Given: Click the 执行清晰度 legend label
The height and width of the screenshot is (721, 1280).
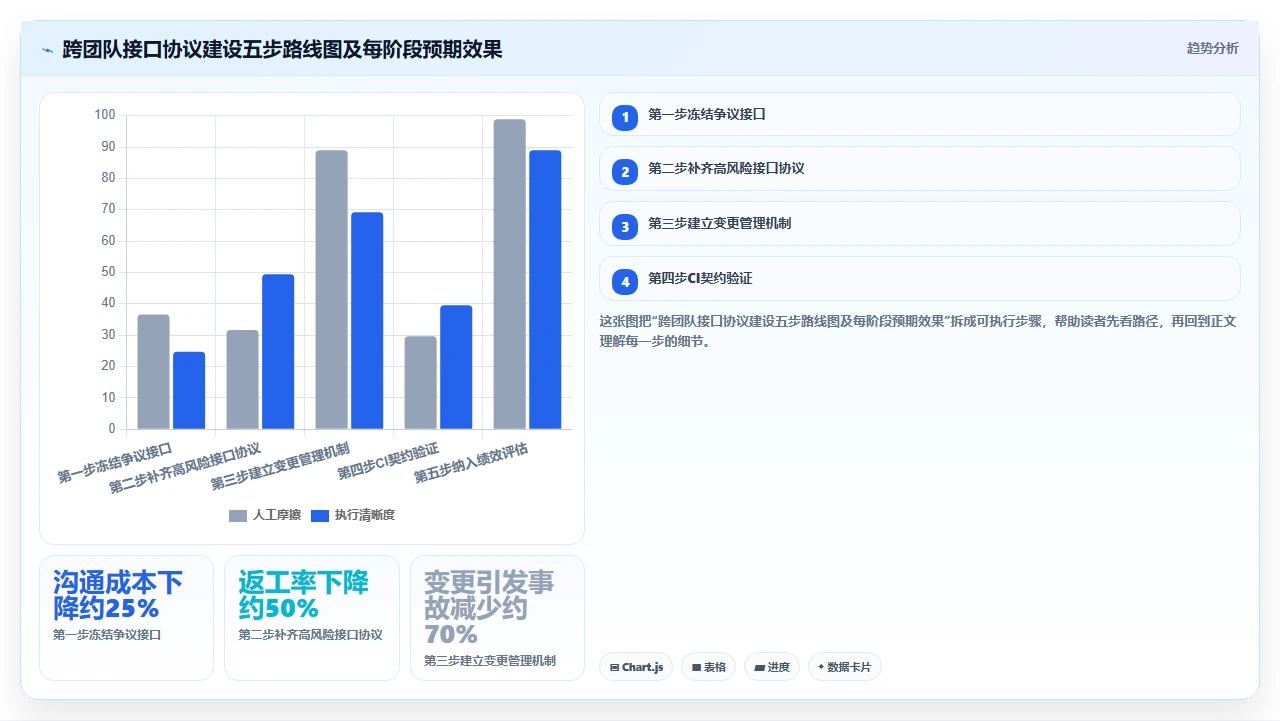Looking at the screenshot, I should point(365,515).
